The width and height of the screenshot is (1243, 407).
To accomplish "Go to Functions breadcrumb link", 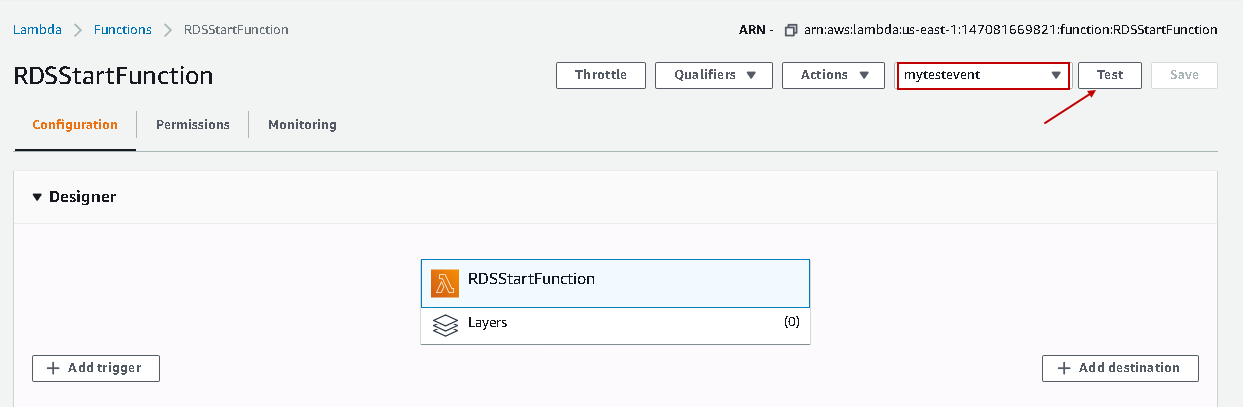I will click(123, 30).
